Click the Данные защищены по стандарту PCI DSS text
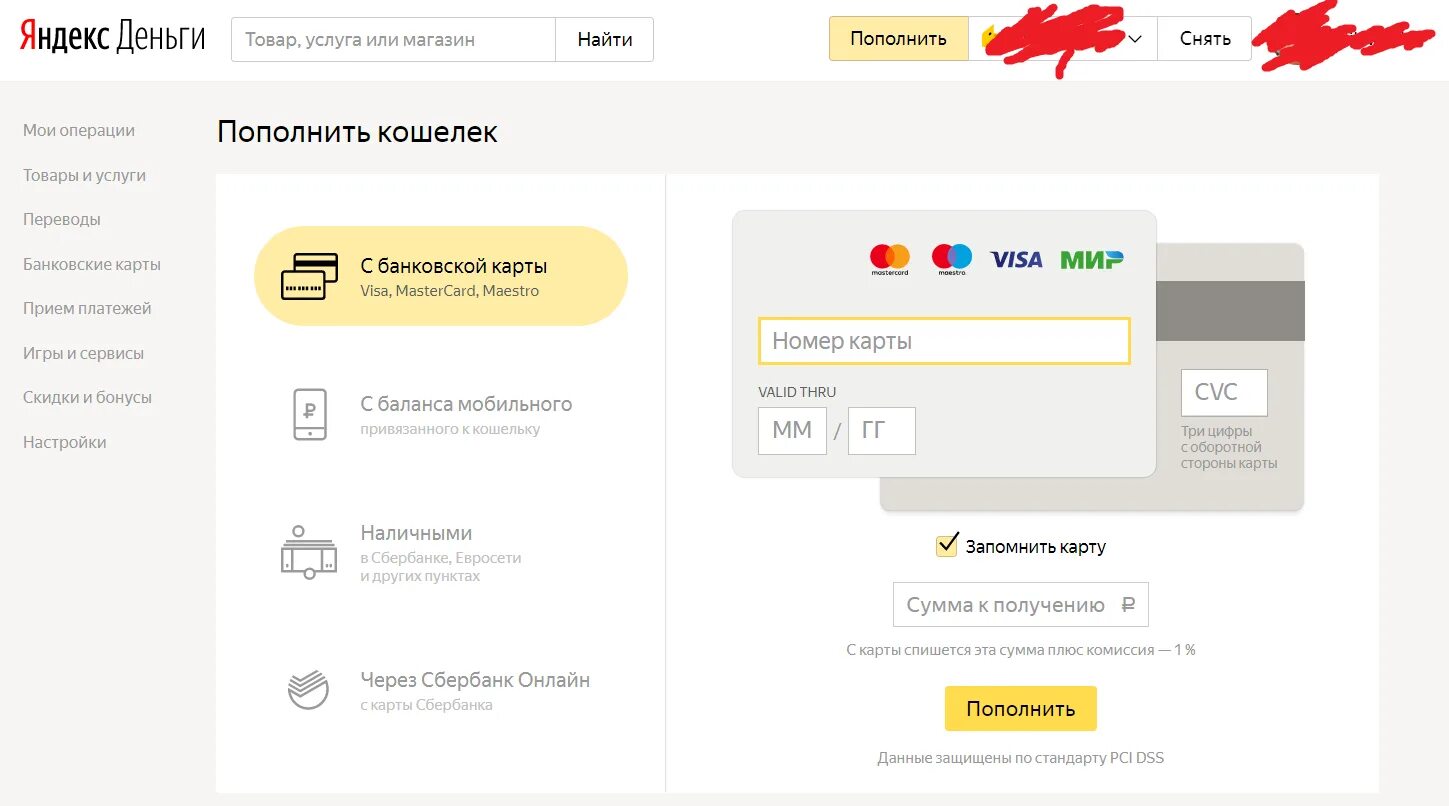This screenshot has height=806, width=1449. click(1021, 758)
